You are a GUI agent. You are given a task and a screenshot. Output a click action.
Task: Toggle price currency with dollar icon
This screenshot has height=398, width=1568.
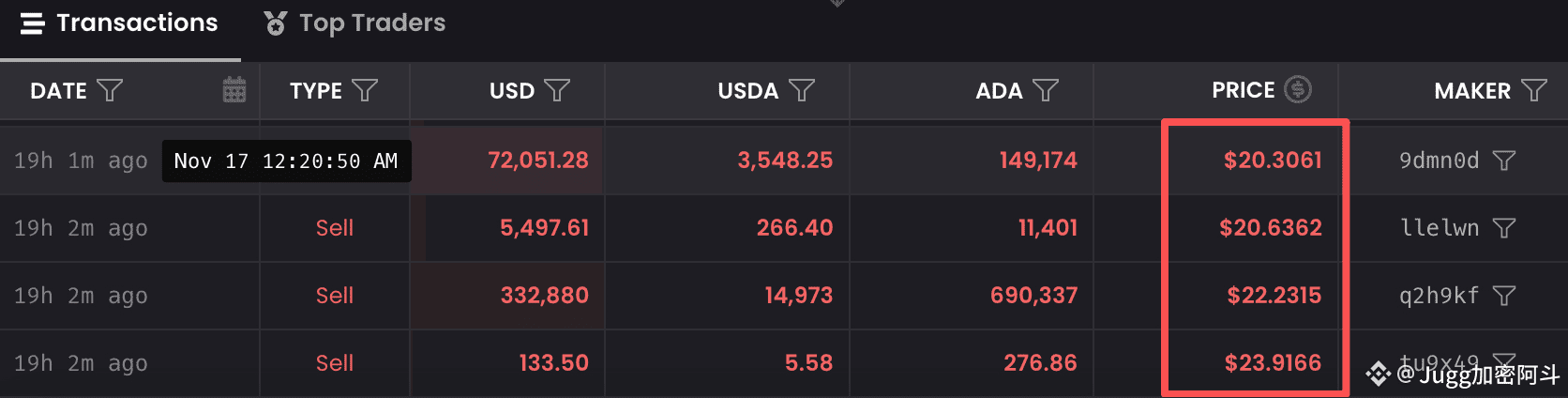(x=1298, y=90)
